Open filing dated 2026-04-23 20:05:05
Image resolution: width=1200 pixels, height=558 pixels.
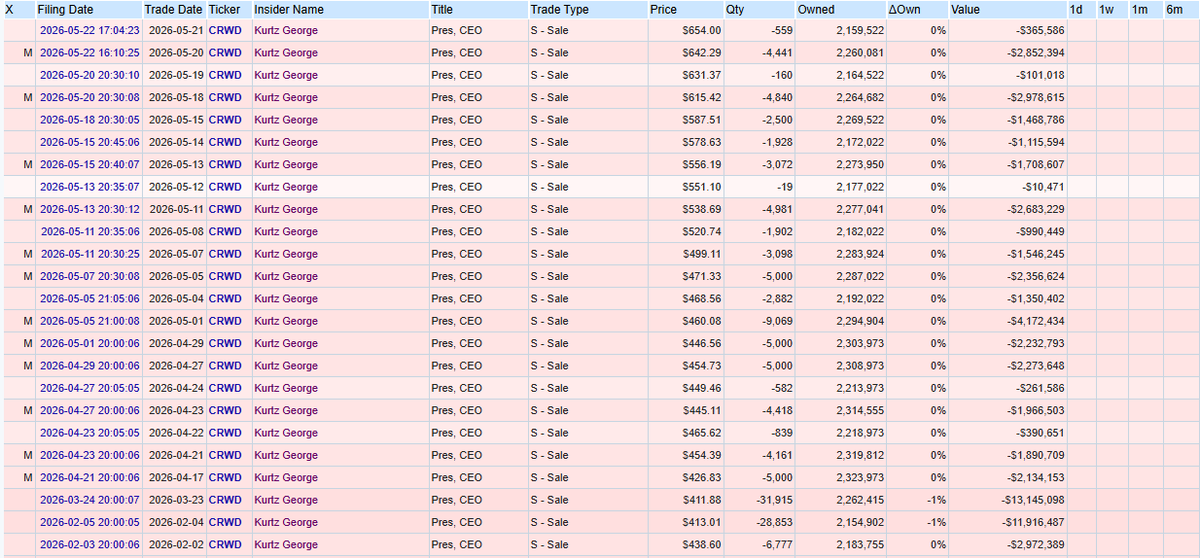tap(89, 434)
